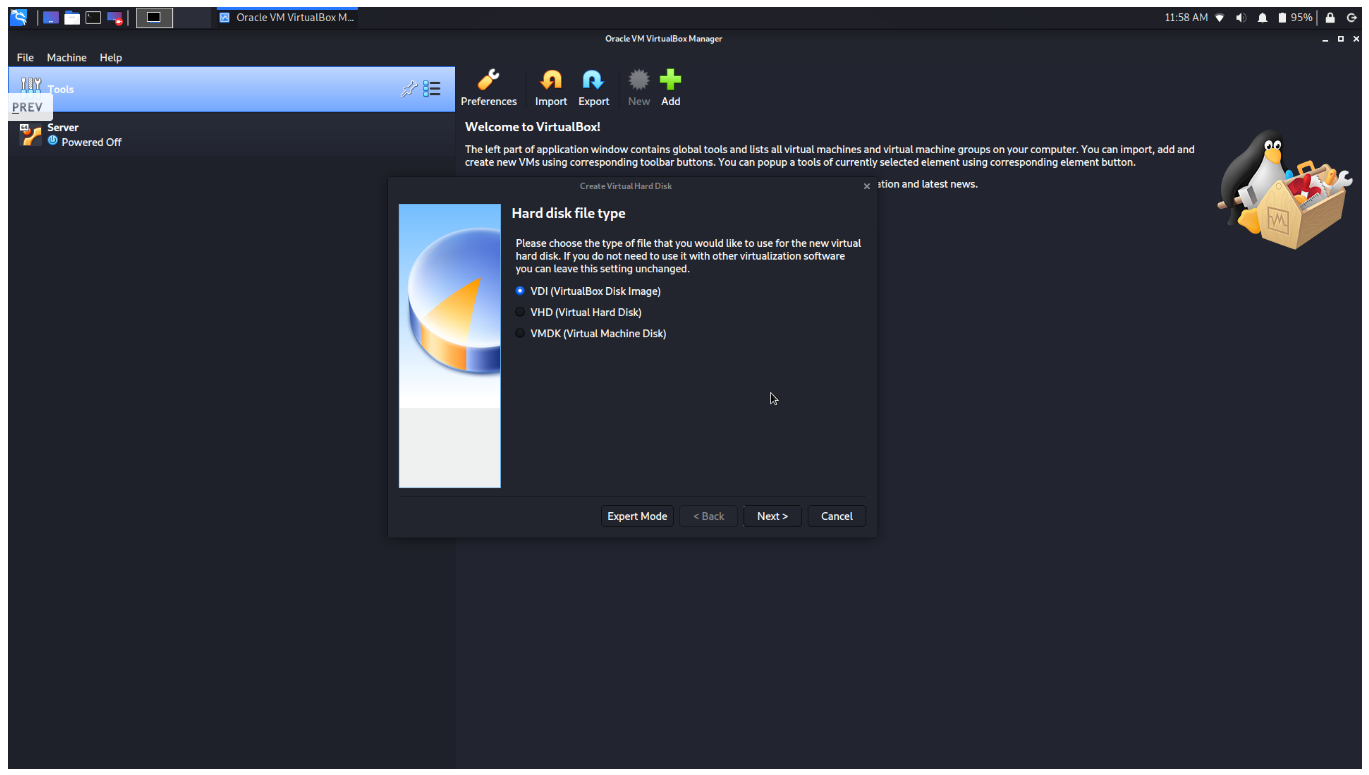Cancel the Create Virtual Hard Disk dialog

[837, 516]
